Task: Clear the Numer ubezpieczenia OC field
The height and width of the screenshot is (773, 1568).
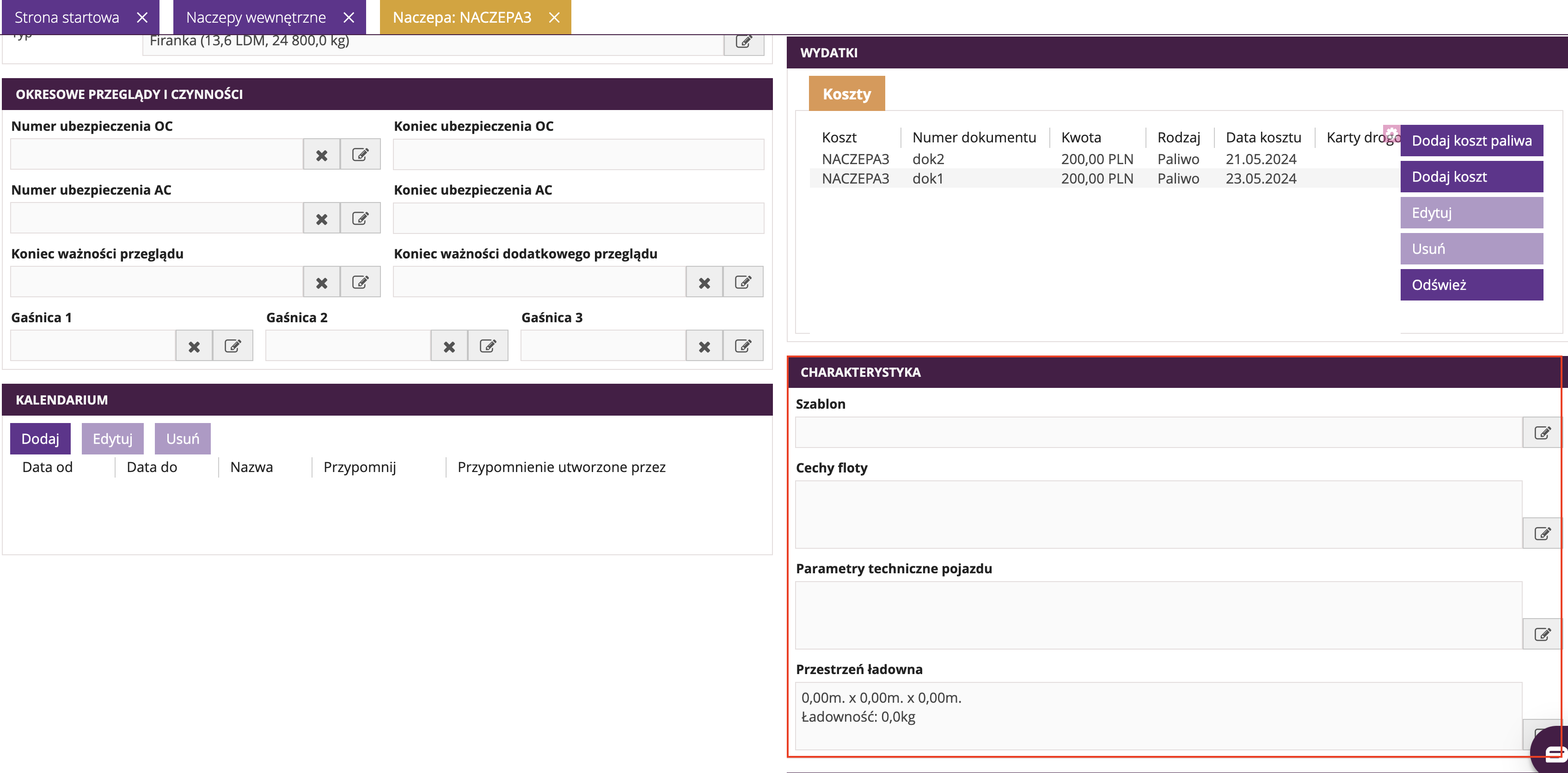Action: pos(321,154)
